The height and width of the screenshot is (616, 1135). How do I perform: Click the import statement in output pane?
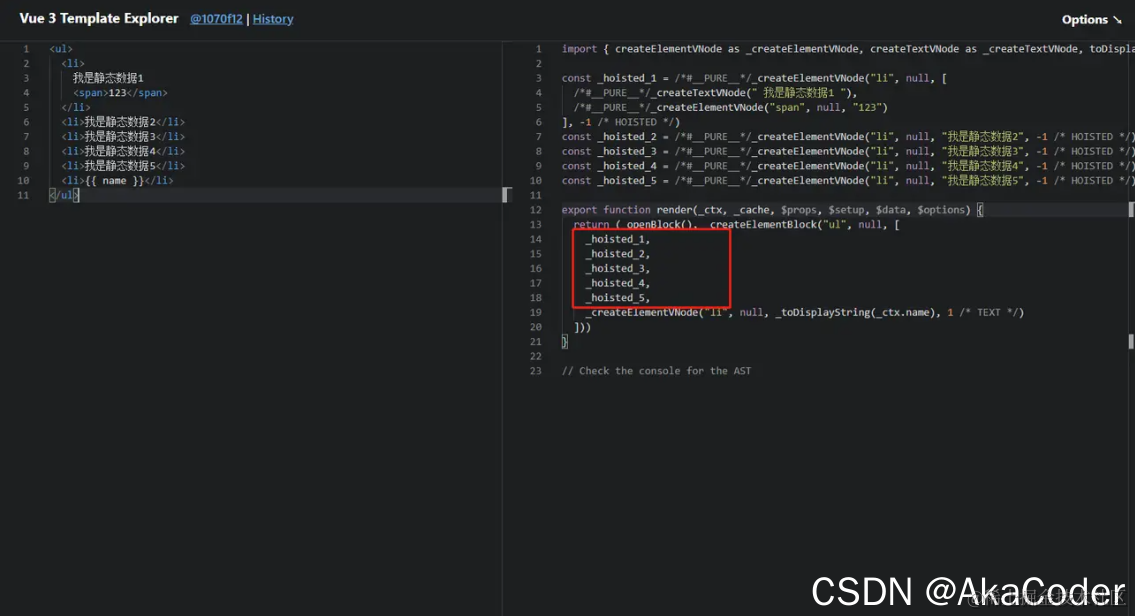pos(848,49)
